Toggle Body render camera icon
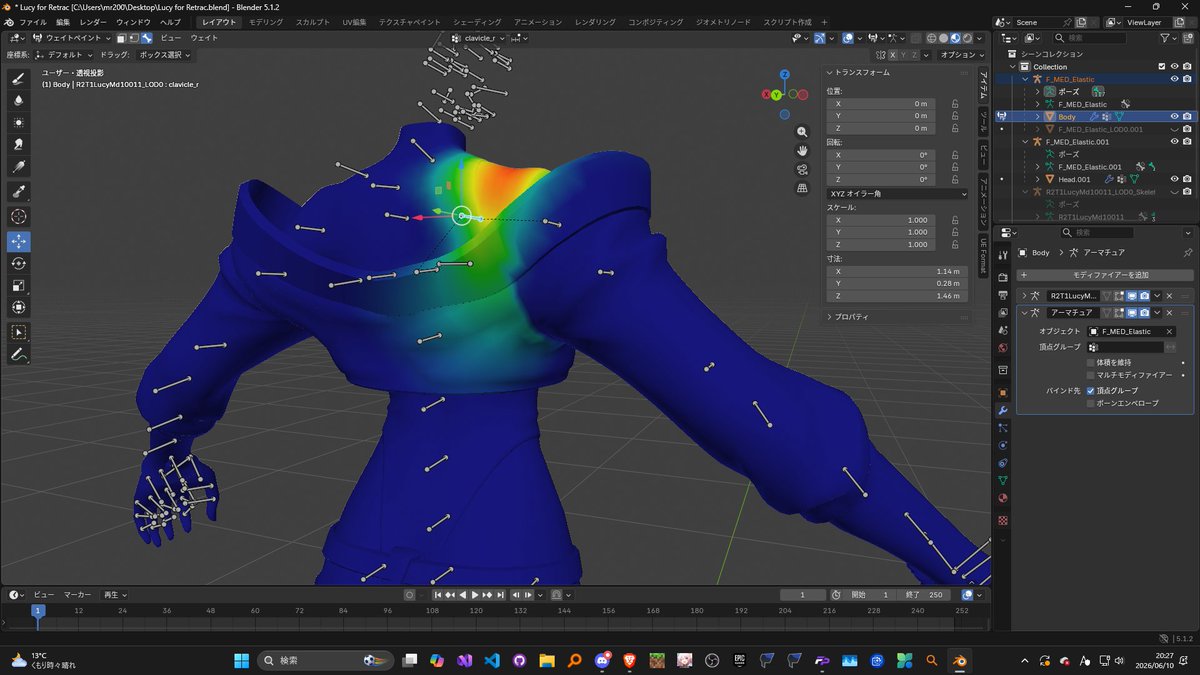The width and height of the screenshot is (1200, 675). click(1187, 117)
